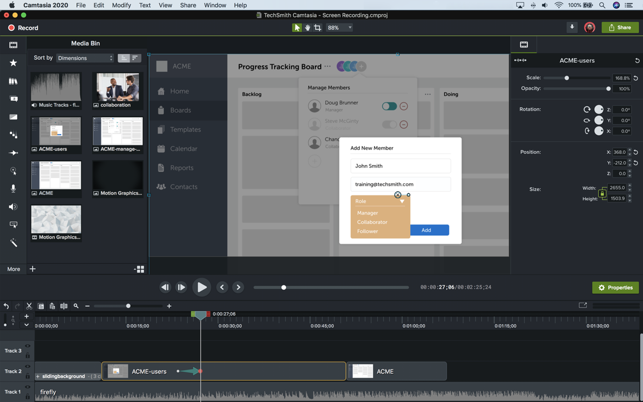
Task: Expand More tools in sidebar
Action: (x=13, y=269)
